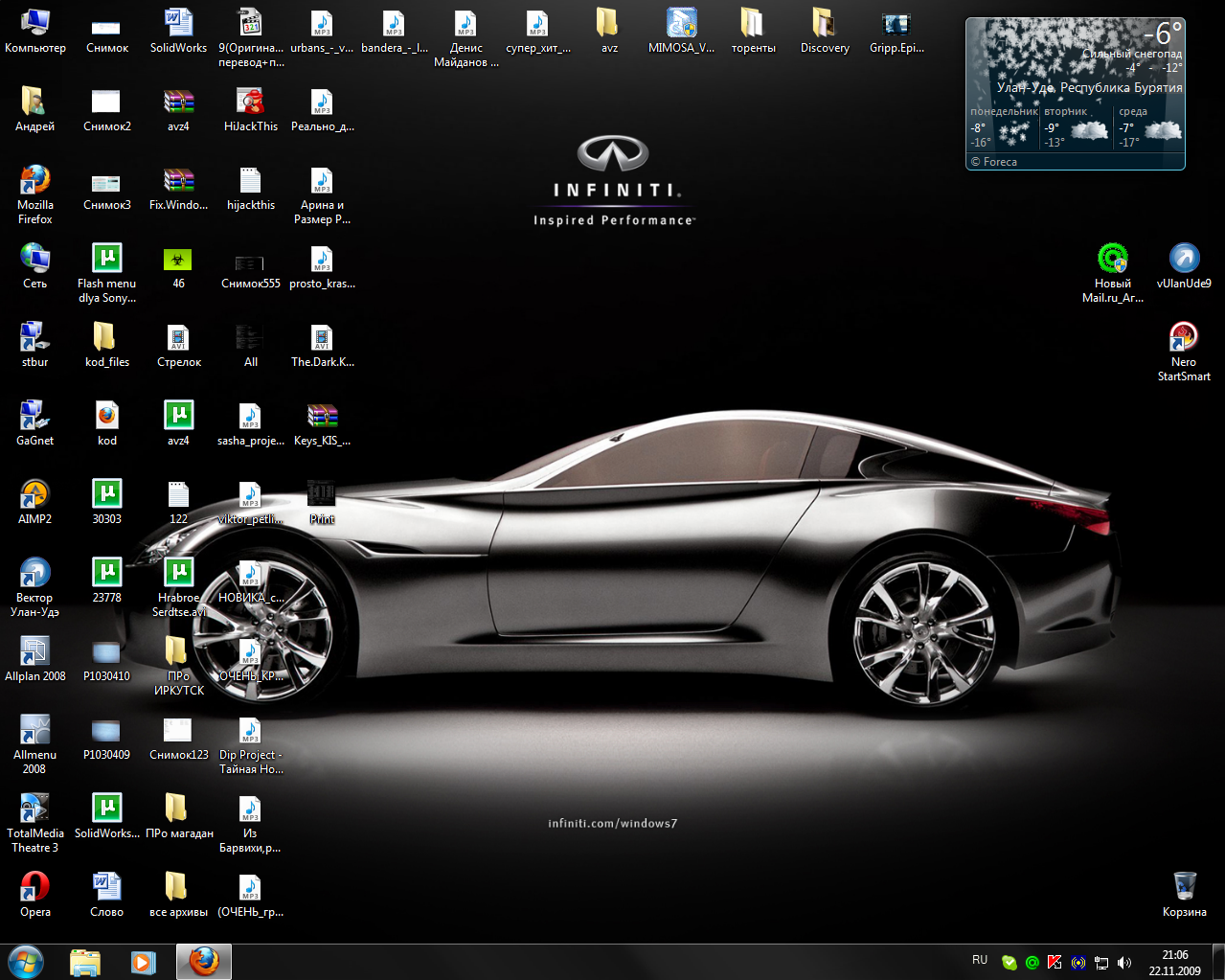This screenshot has width=1225, height=980.
Task: Open the TotalMedia Theatre 3 shortcut
Action: 34,809
